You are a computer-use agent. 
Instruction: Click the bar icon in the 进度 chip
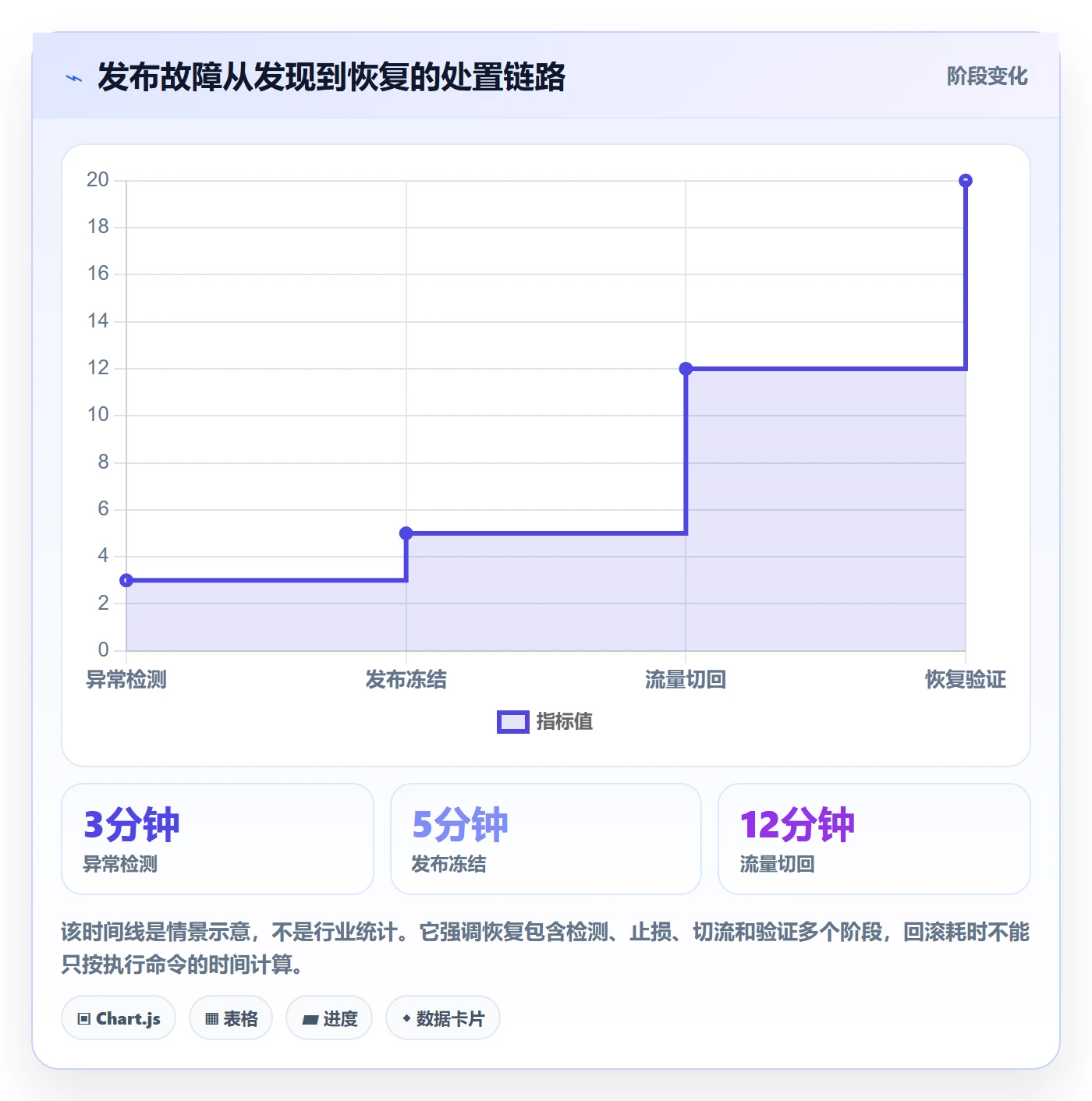pyautogui.click(x=310, y=1020)
